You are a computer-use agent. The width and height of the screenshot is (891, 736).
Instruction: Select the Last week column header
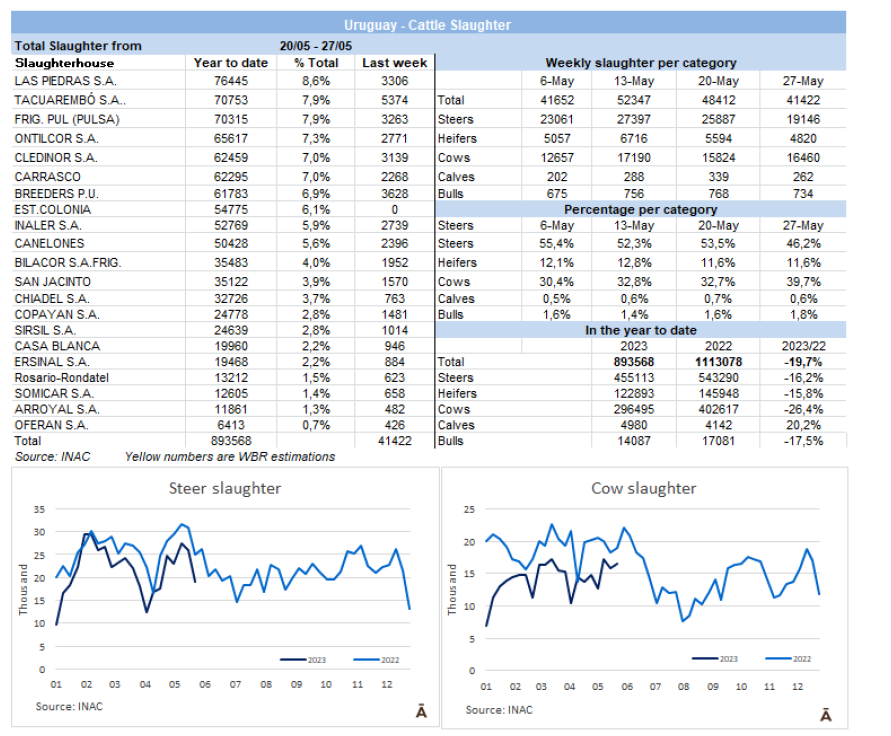(394, 63)
